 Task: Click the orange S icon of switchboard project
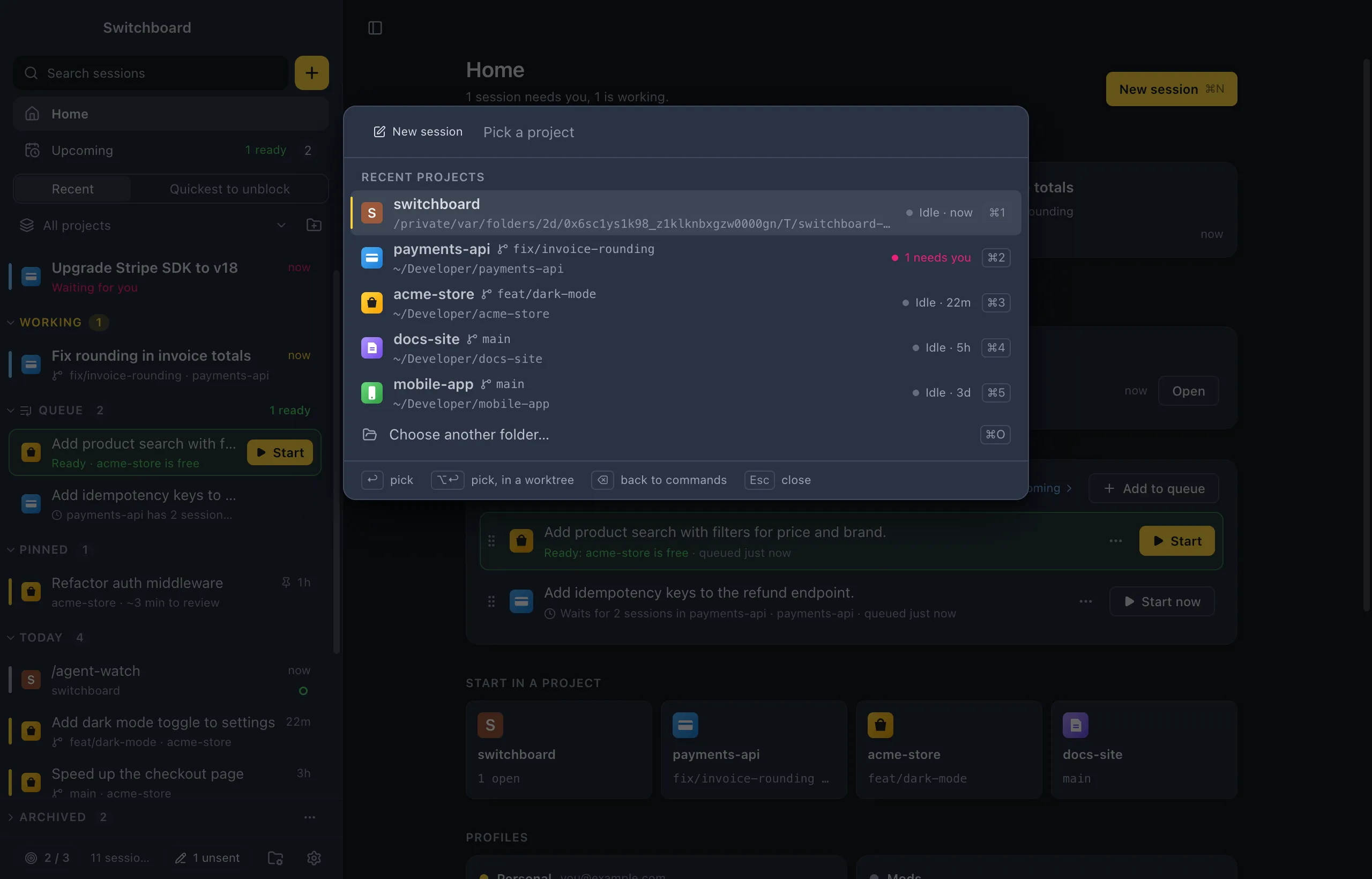371,212
